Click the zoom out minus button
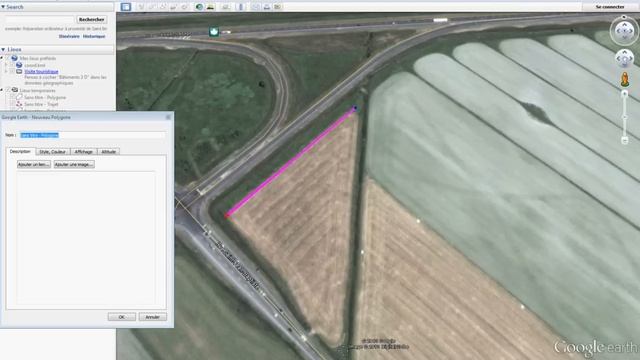 (624, 140)
